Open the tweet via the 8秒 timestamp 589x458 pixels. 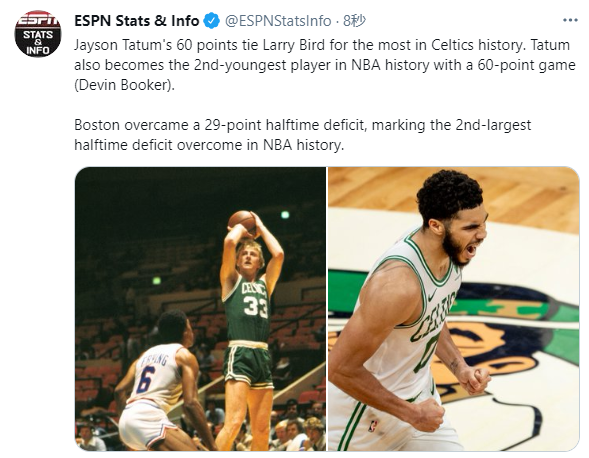pos(354,21)
